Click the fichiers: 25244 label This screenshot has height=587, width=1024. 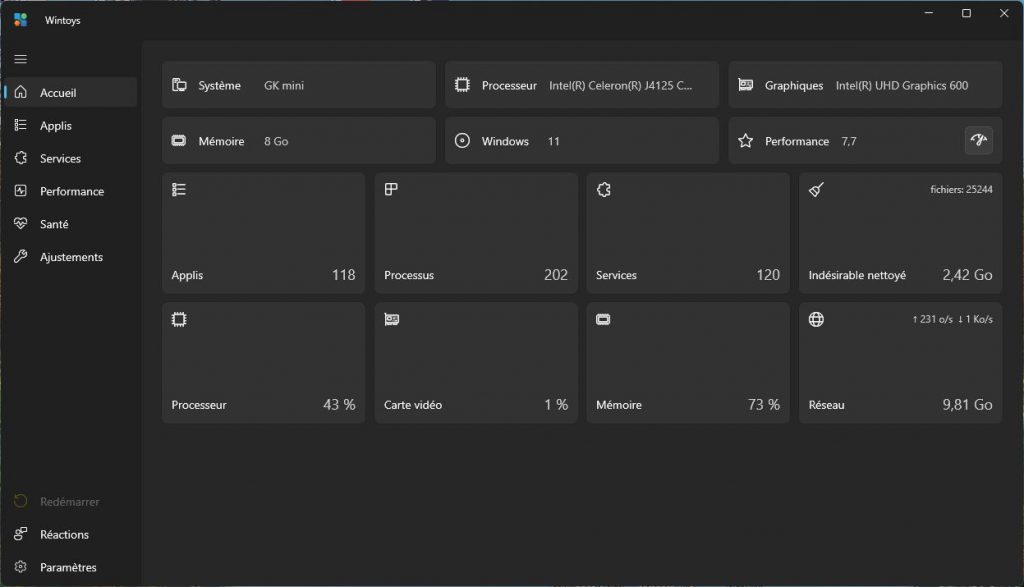click(961, 189)
